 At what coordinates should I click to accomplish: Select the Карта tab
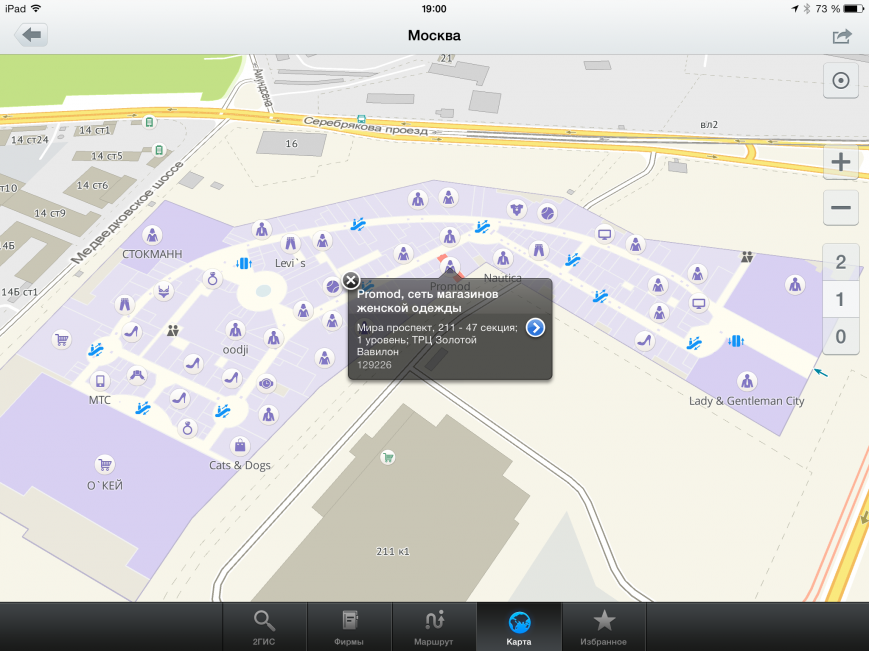coord(519,627)
